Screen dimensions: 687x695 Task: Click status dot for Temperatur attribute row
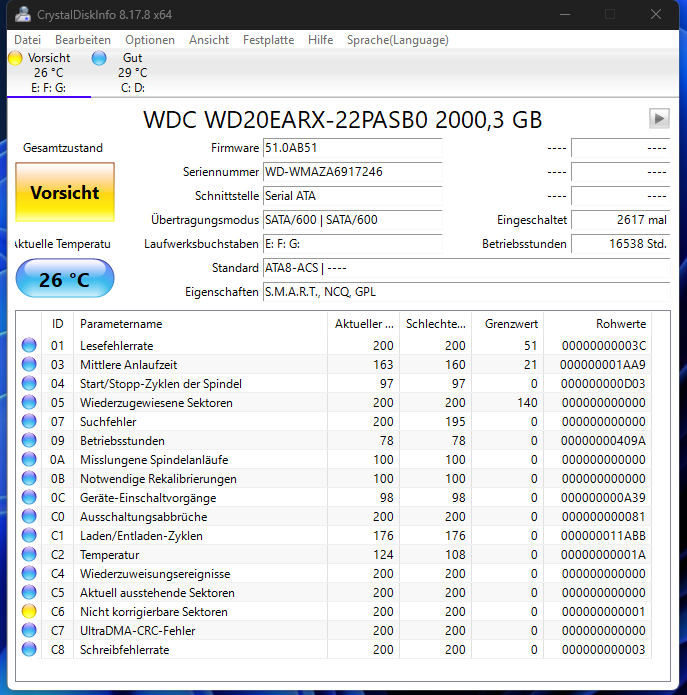29,554
